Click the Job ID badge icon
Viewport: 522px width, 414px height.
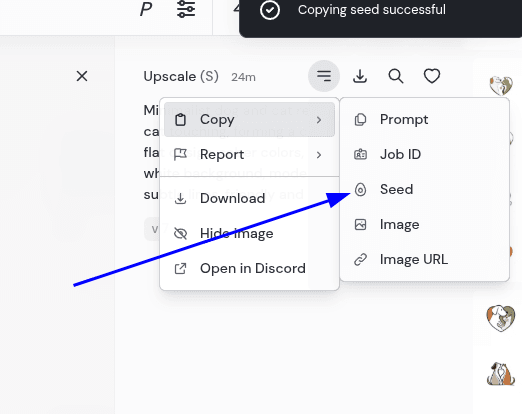click(x=360, y=154)
